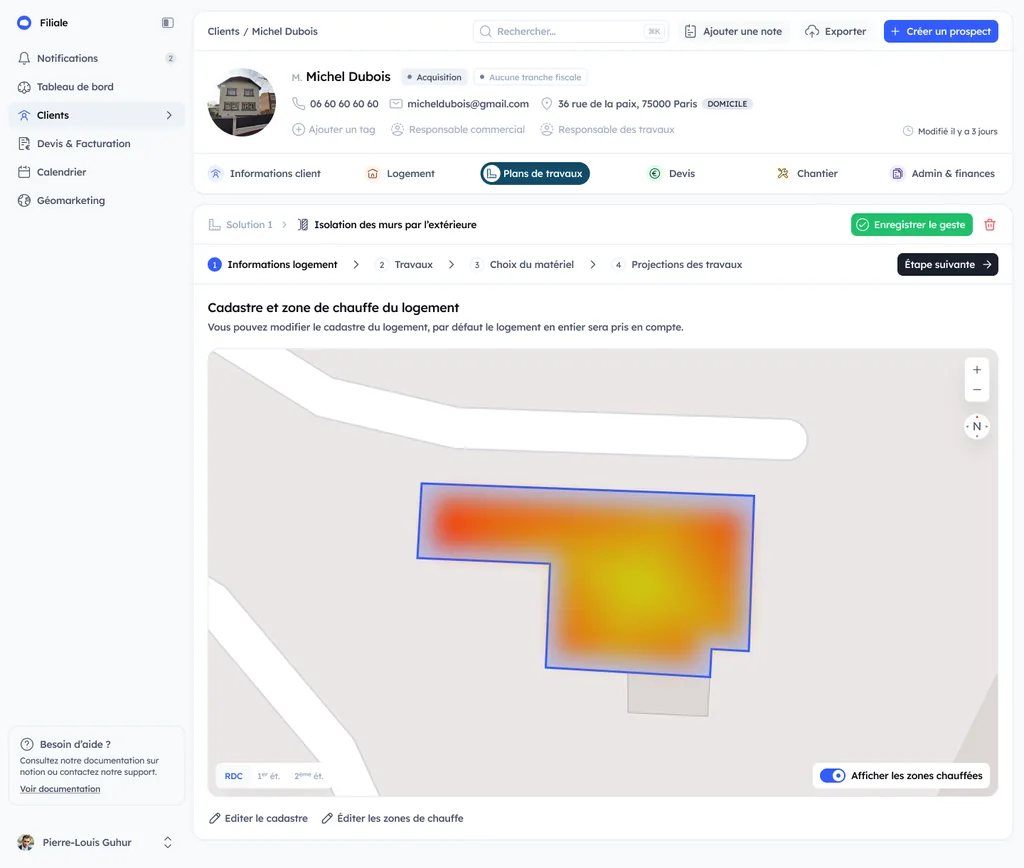Click Ajouter une note
Image resolution: width=1024 pixels, height=868 pixels.
(733, 31)
